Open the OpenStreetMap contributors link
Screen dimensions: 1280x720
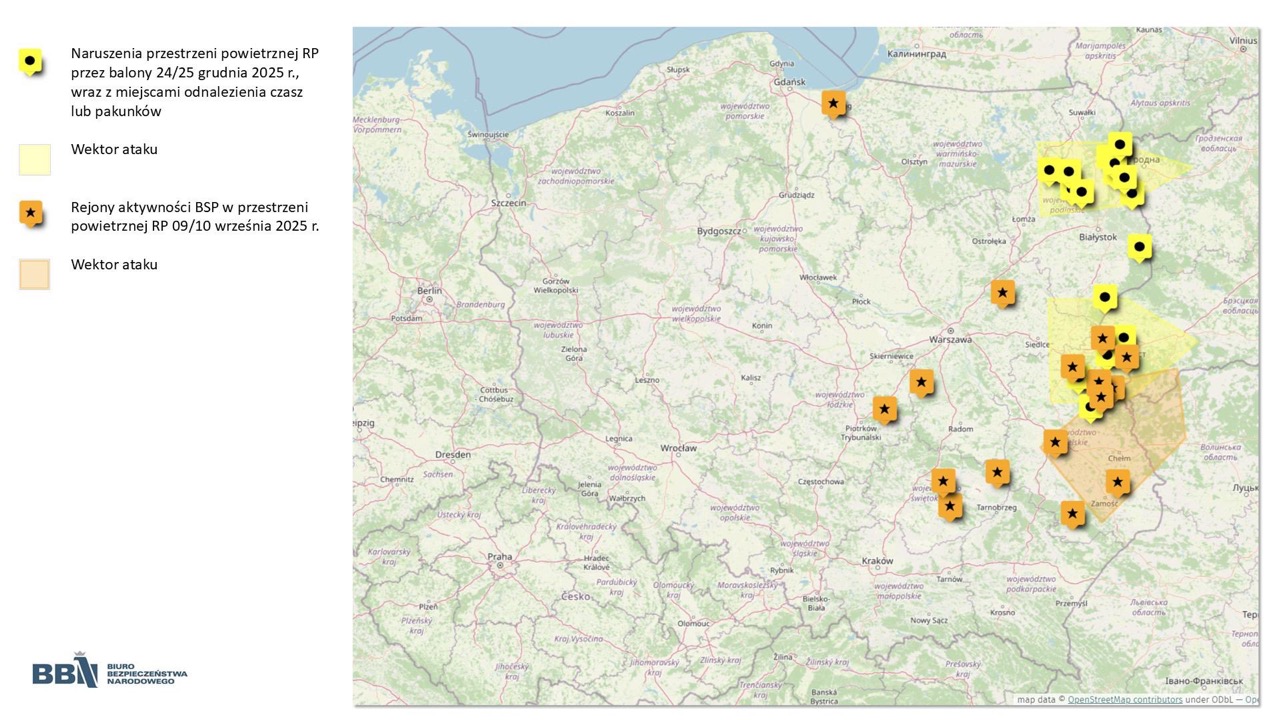coord(1124,700)
